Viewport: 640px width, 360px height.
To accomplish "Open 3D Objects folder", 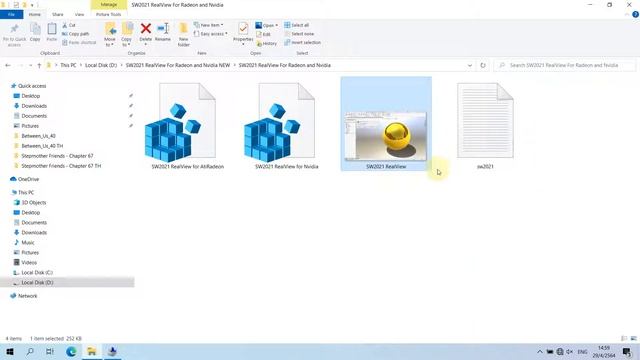I will [x=33, y=202].
